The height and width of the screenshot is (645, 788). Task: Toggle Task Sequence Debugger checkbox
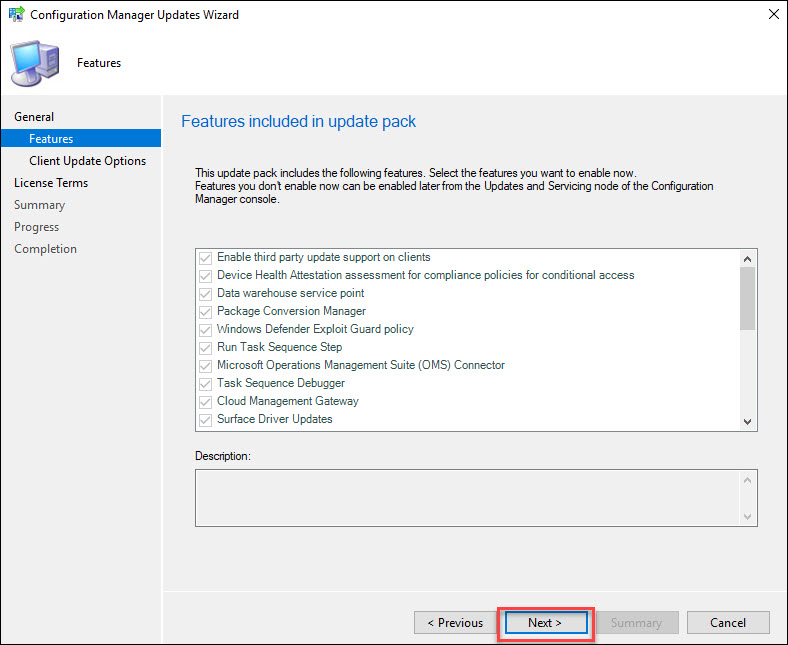click(x=205, y=384)
